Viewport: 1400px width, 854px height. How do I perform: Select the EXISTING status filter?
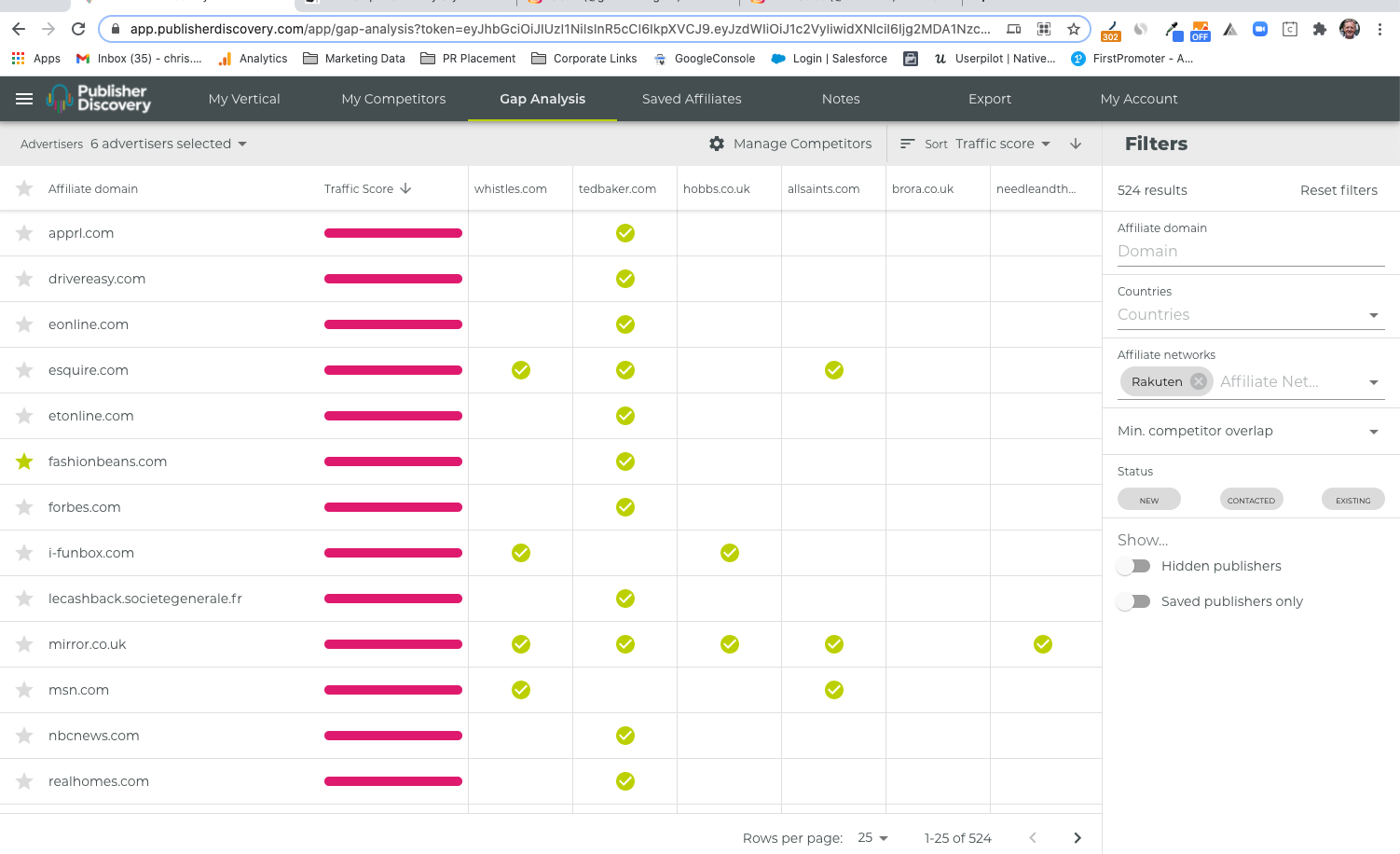pos(1352,500)
